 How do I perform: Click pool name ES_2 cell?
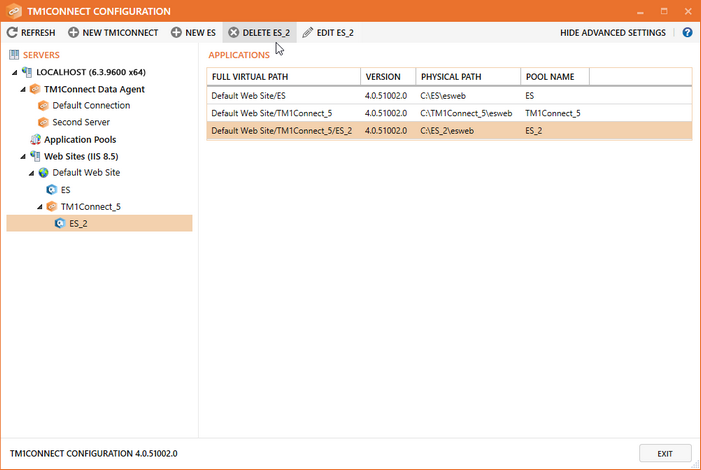point(533,131)
